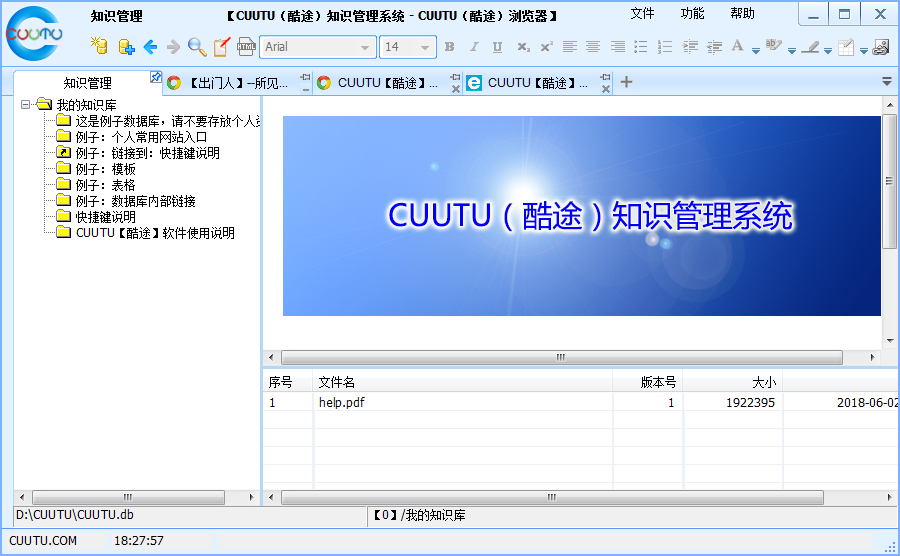This screenshot has height=556, width=900.
Task: Open the table options dropdown arrow
Action: 863,50
